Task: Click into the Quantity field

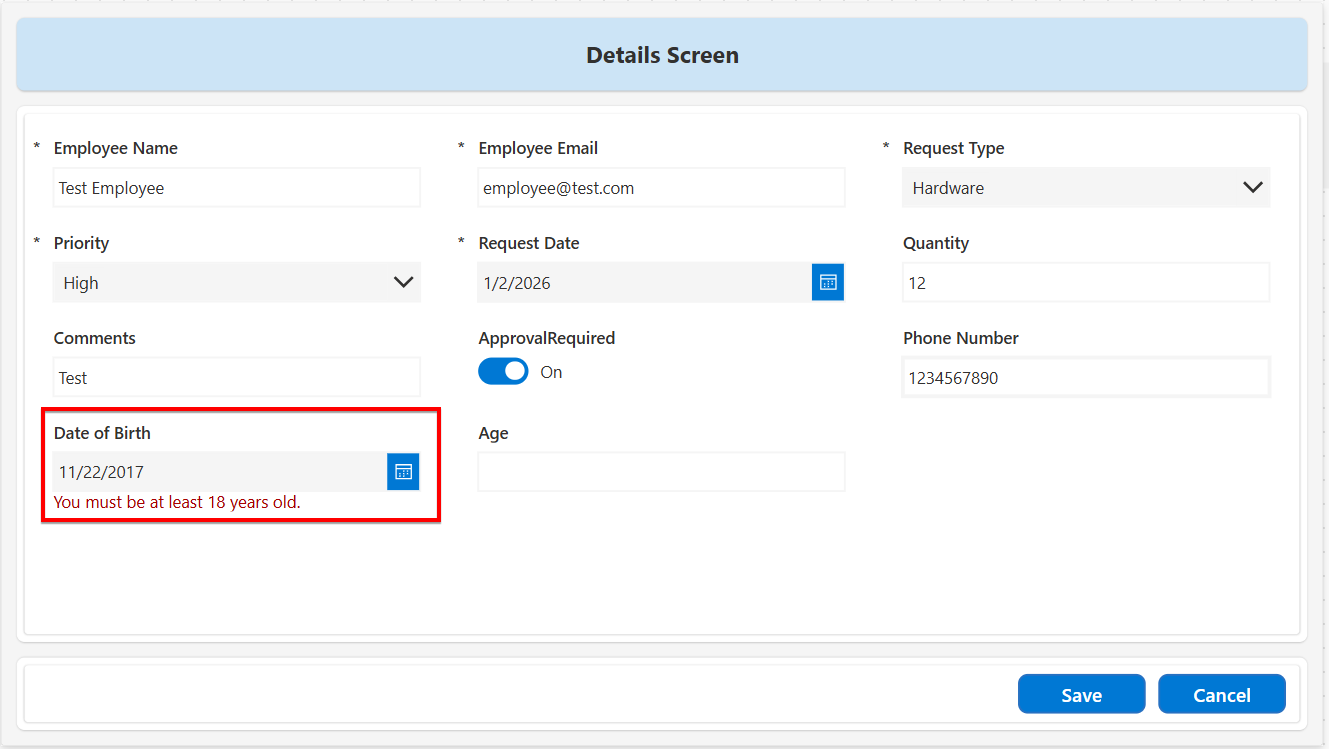Action: click(1086, 283)
